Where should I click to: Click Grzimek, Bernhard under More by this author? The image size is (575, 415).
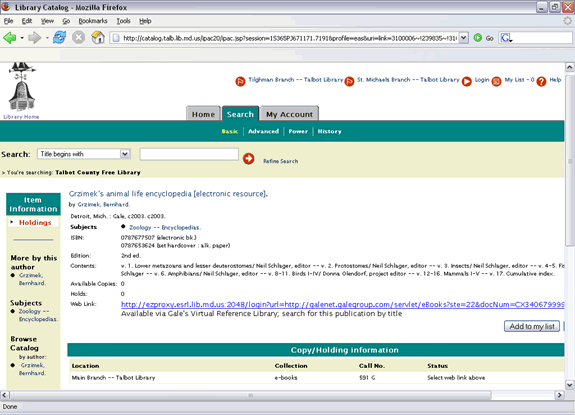pyautogui.click(x=32, y=279)
